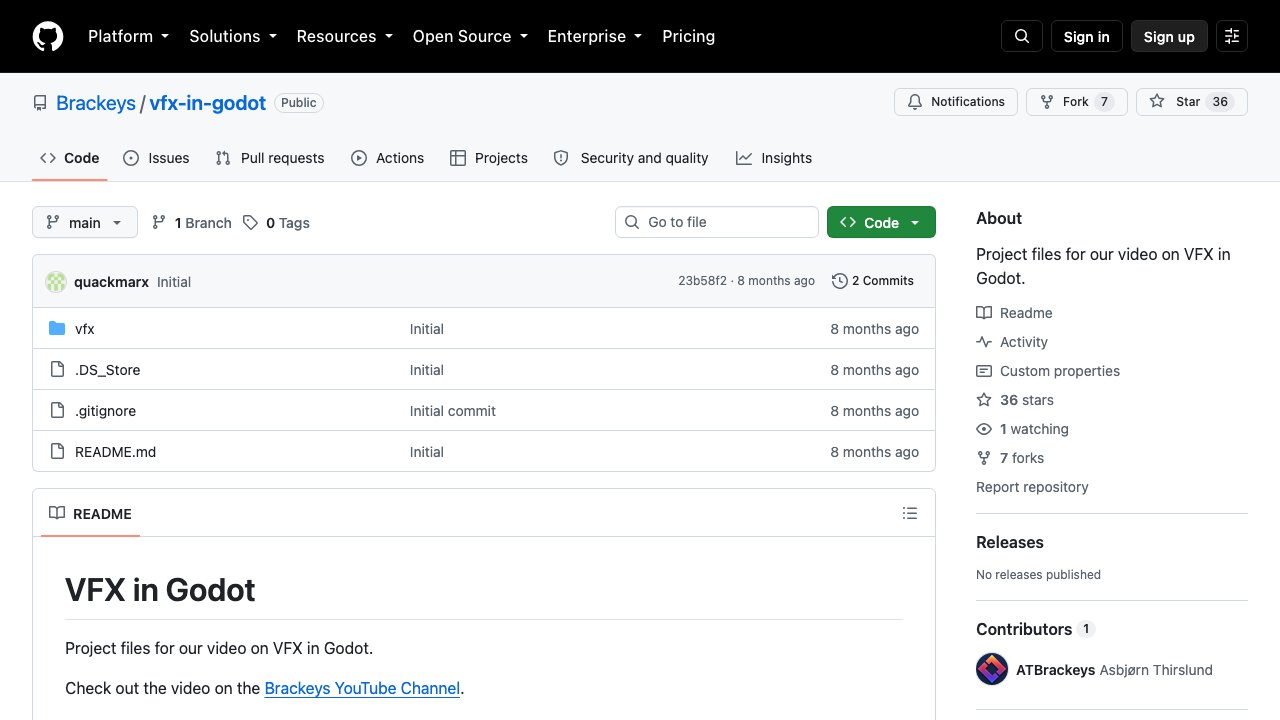Expand the Solutions menu

pos(234,36)
